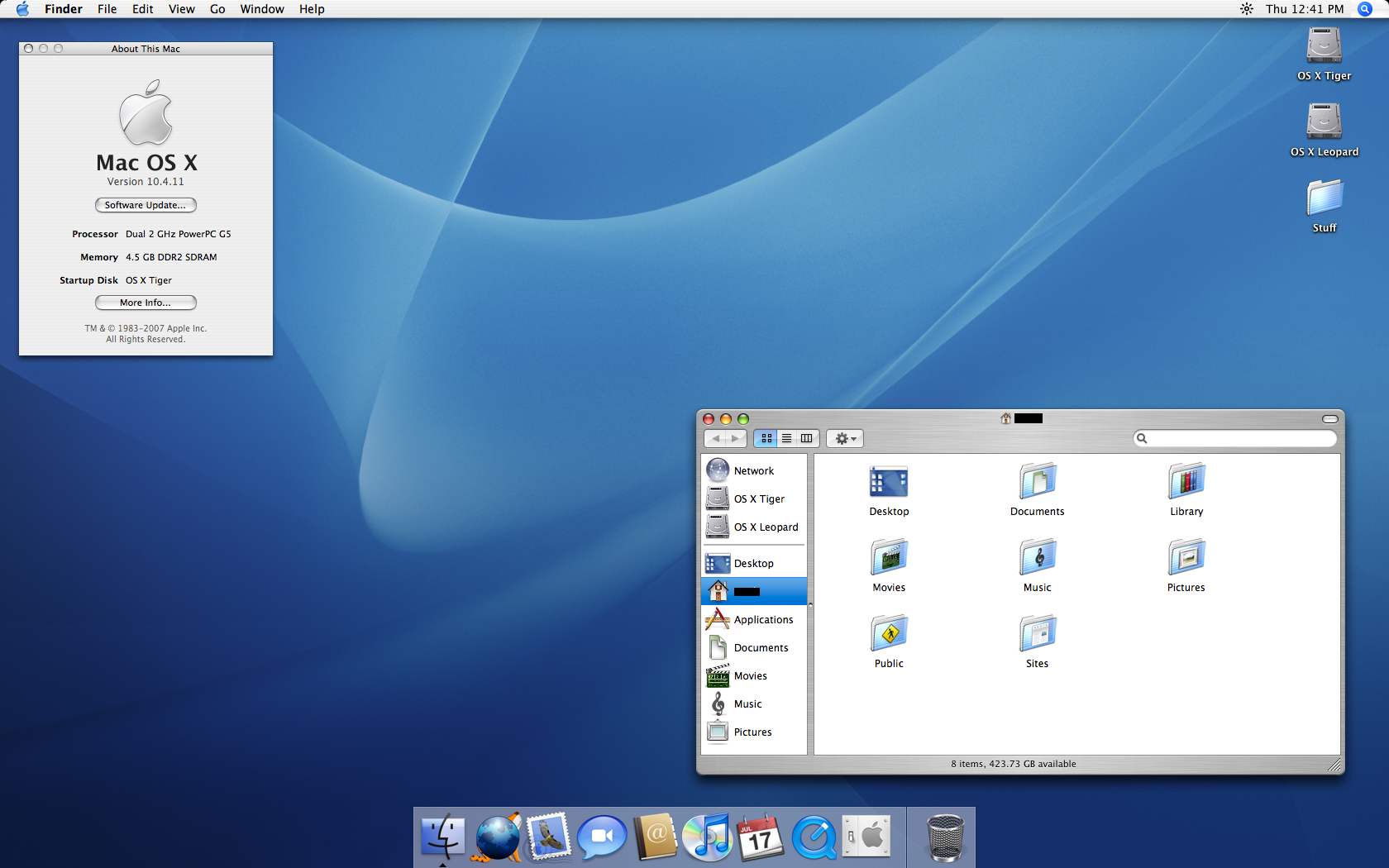Launch iTunes from the Dock
Screen dimensions: 1389x868
pos(707,837)
